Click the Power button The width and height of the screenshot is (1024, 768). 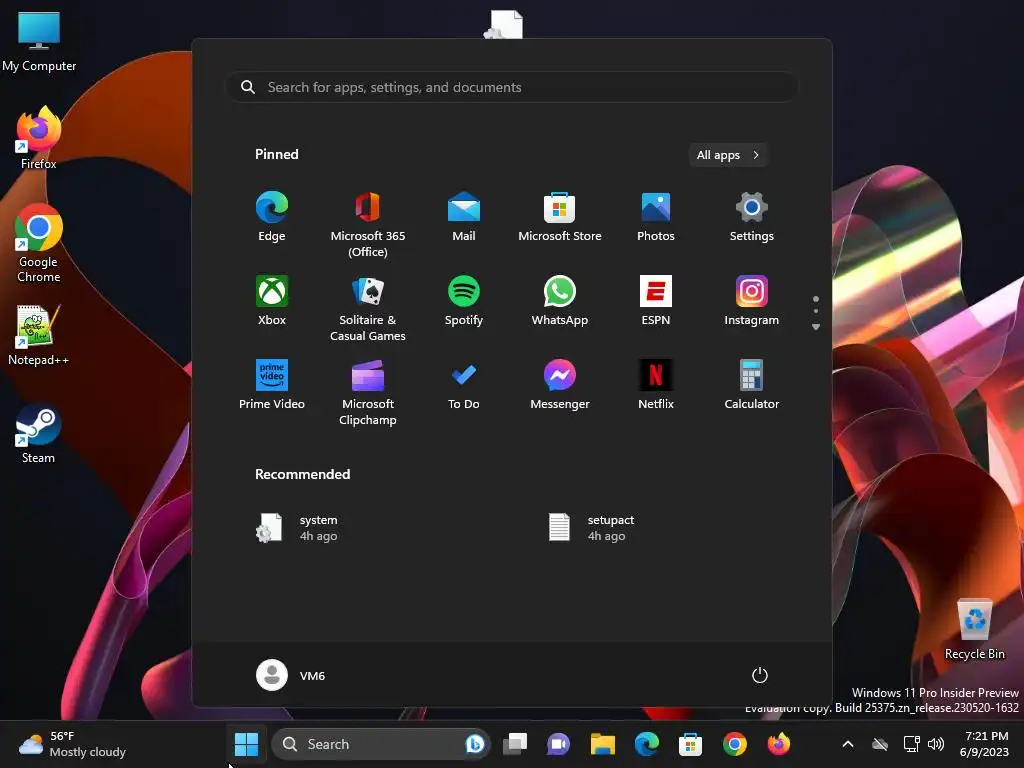point(760,675)
